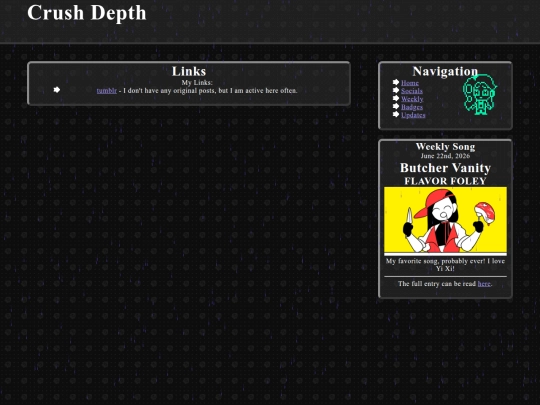Click the Butcher Vanity album artwork
Image resolution: width=540 pixels, height=405 pixels.
pyautogui.click(x=445, y=220)
